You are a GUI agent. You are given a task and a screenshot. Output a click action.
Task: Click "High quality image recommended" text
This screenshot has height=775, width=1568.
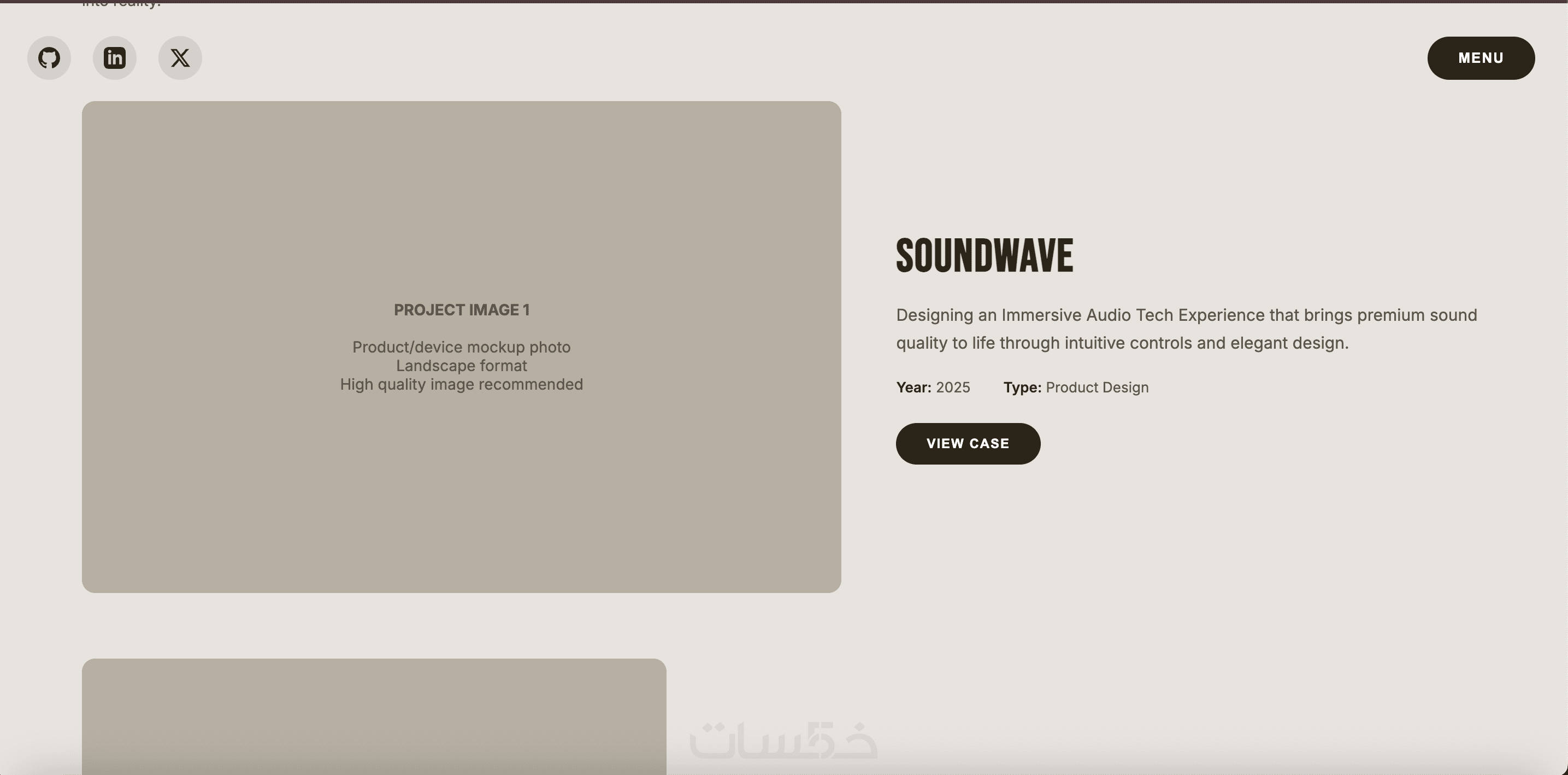tap(462, 385)
